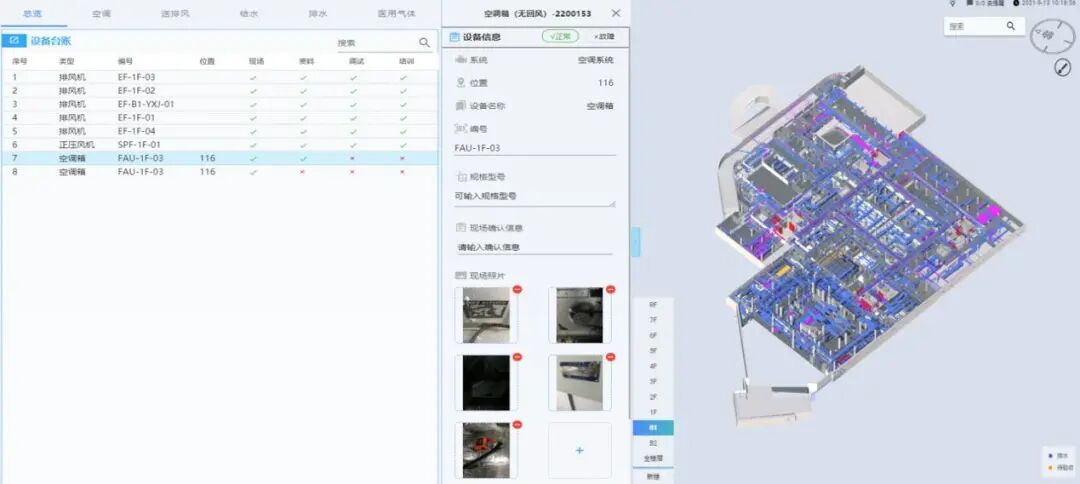Click the 设备信息 calendar icon

pos(455,37)
